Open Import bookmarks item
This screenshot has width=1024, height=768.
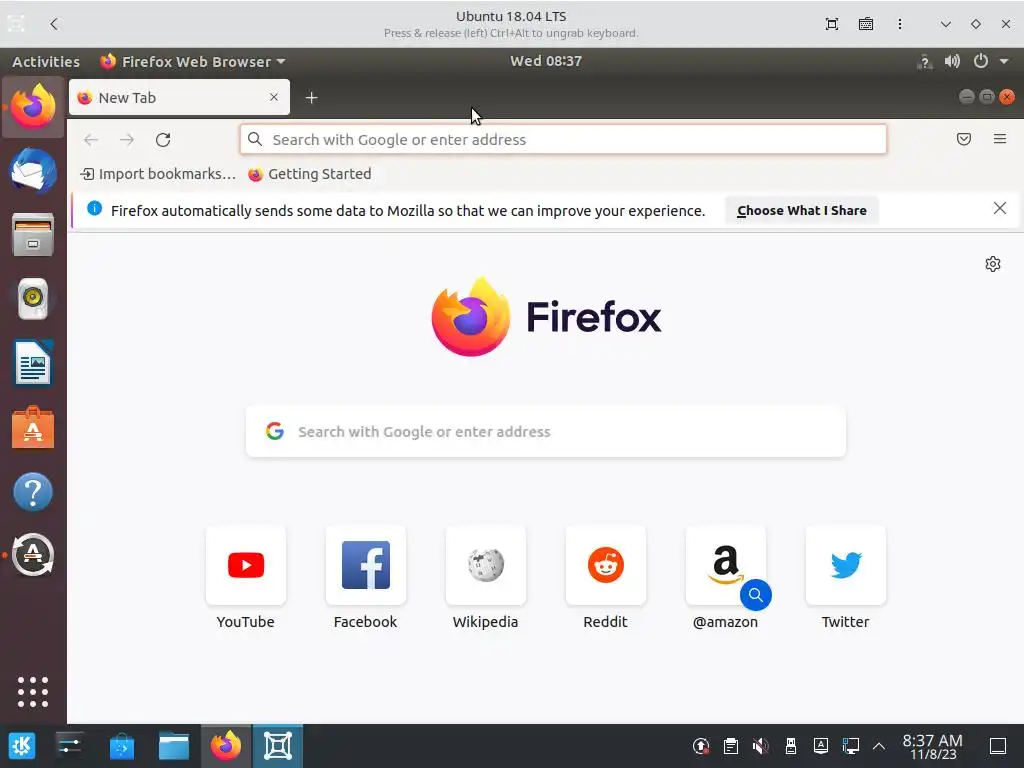(x=157, y=174)
